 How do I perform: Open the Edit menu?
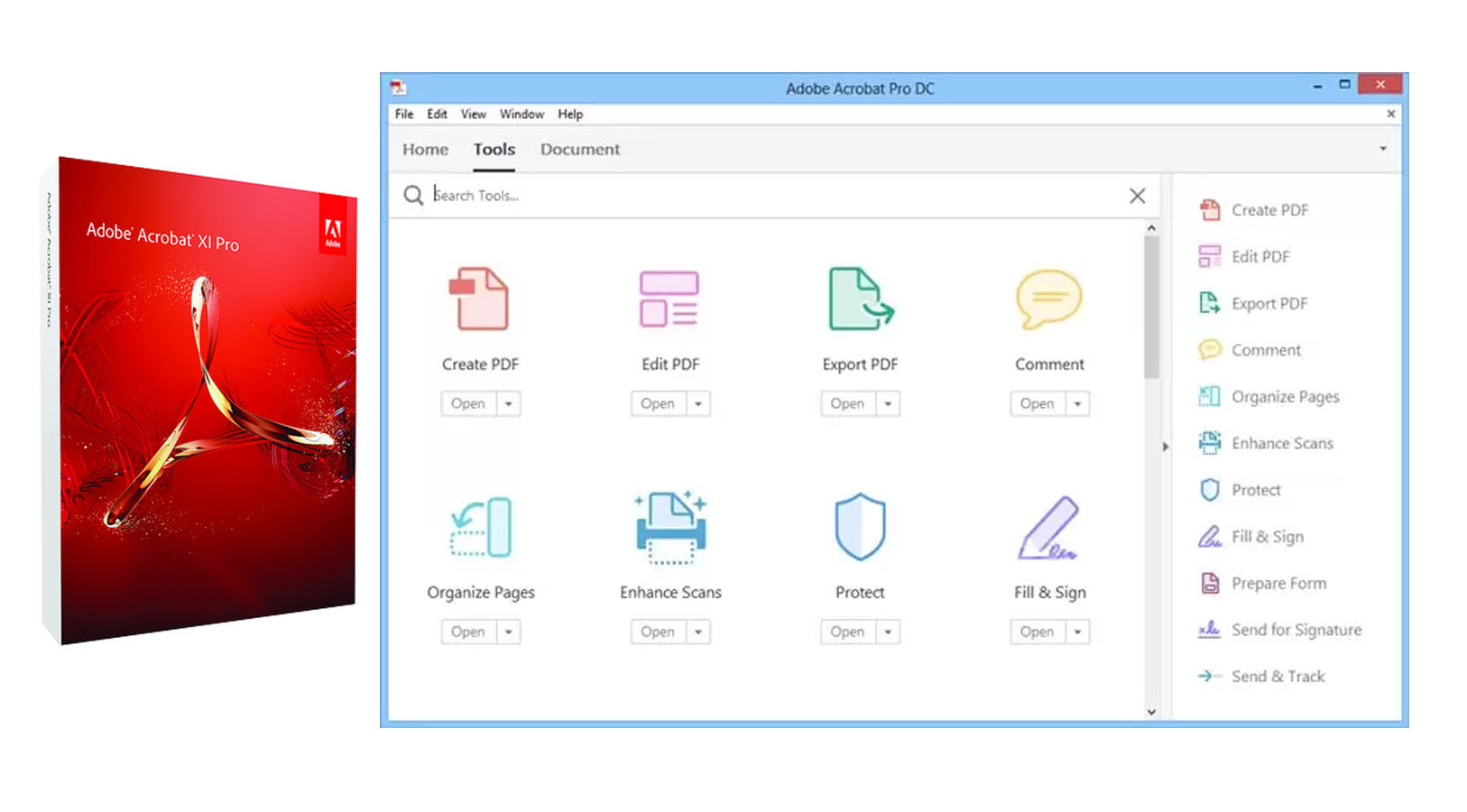point(438,114)
